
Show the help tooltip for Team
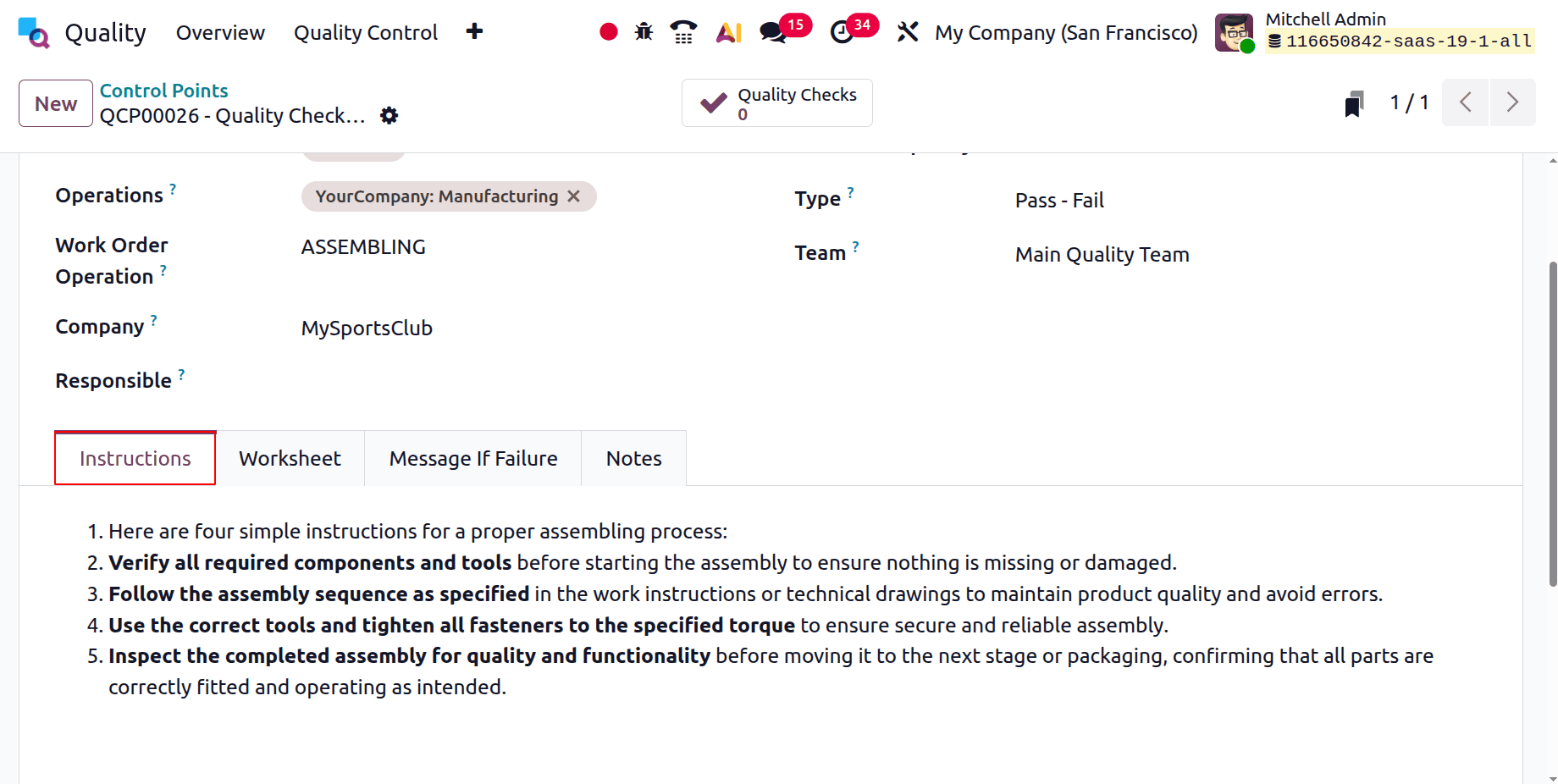coord(855,246)
